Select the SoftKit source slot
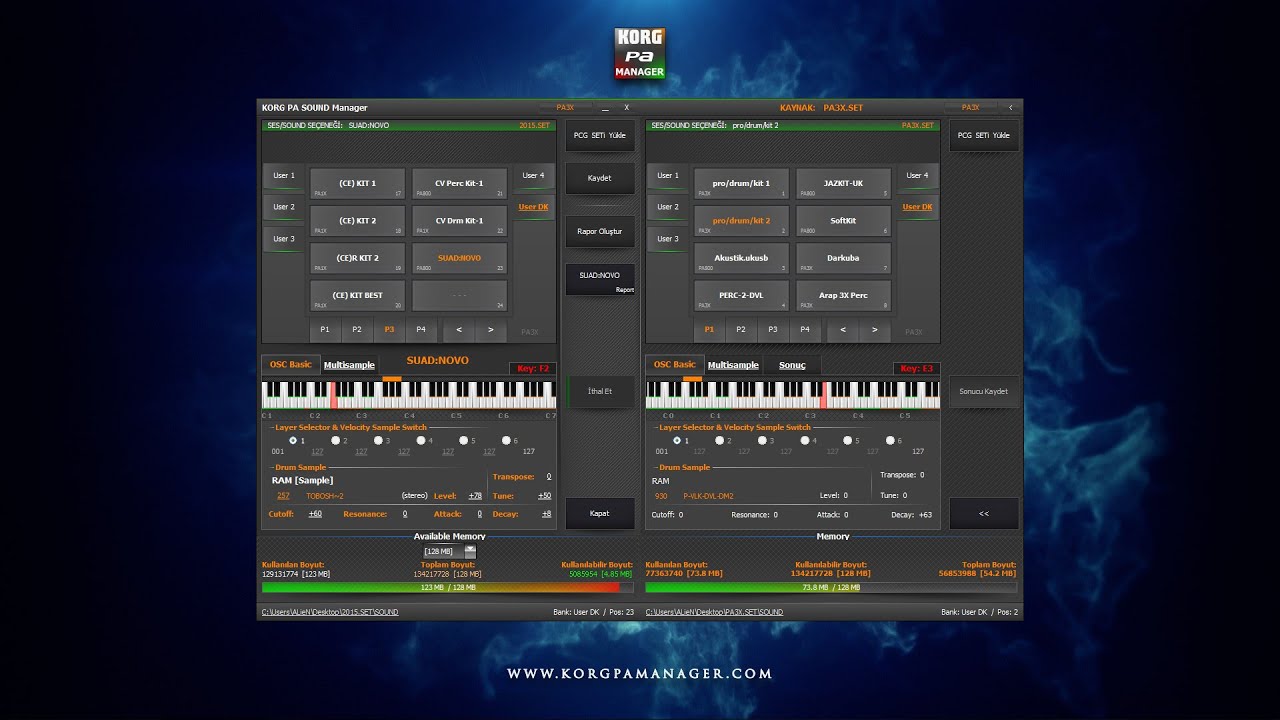Screen dimensions: 1280x720 point(843,221)
